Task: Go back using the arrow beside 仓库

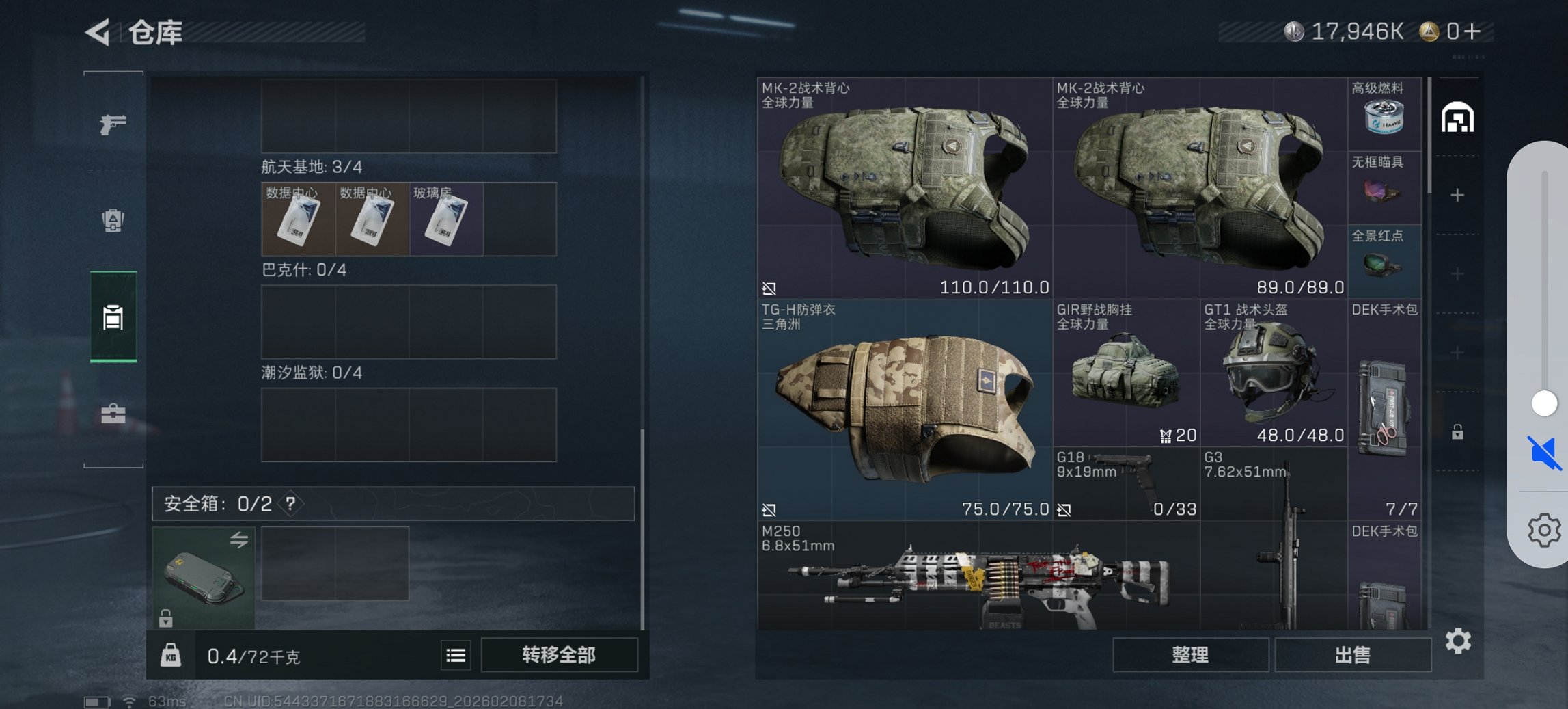Action: tap(98, 32)
